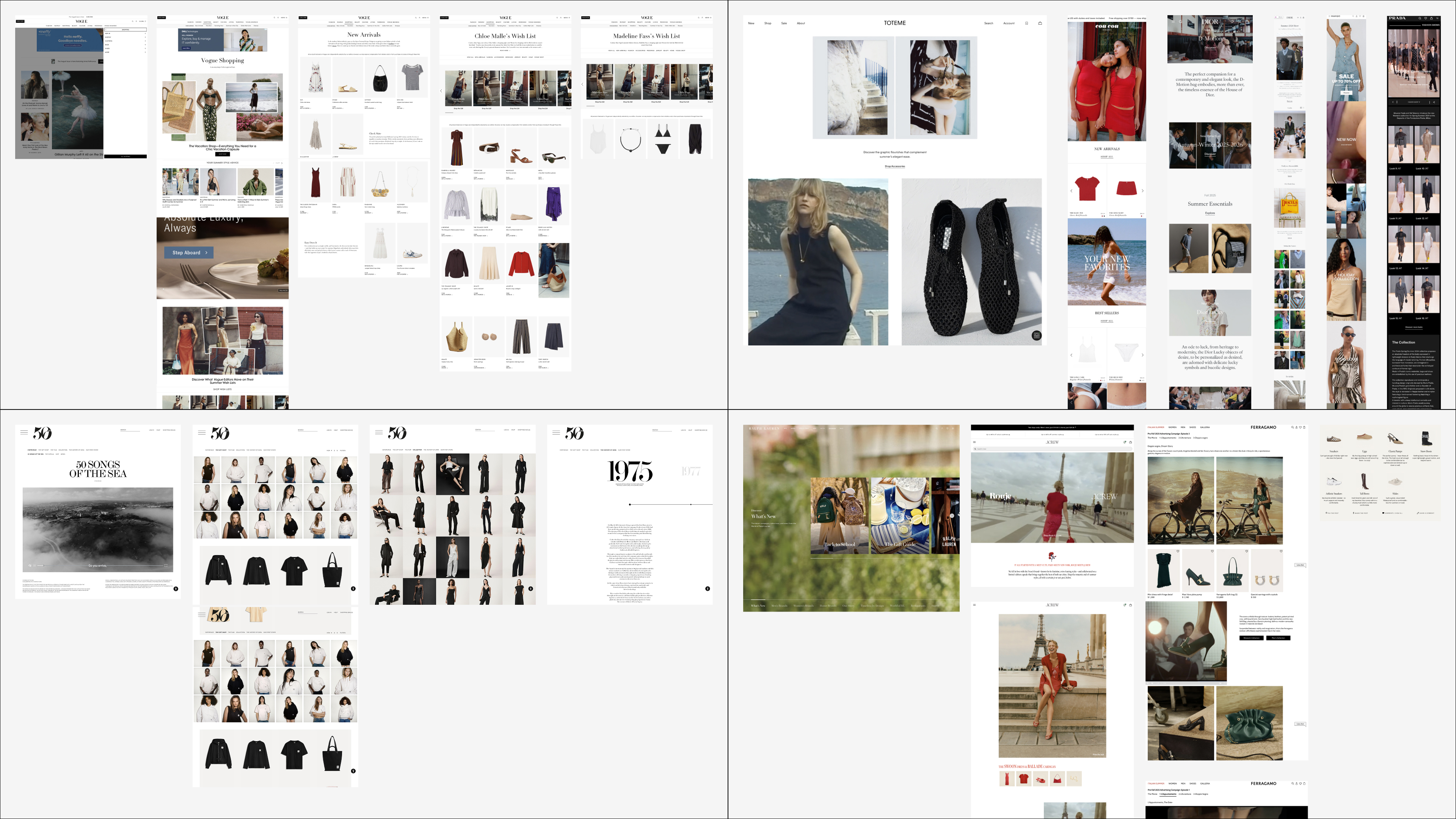Select red dress thumbnail under Swoon Dress heading

pos(1007,779)
